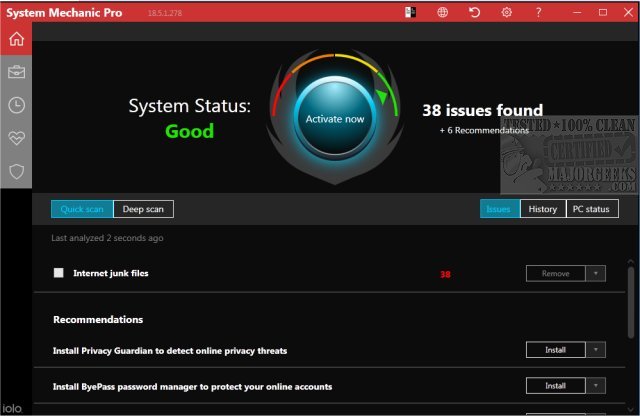Select the PC status tab
This screenshot has height=416, width=640.
coord(592,209)
